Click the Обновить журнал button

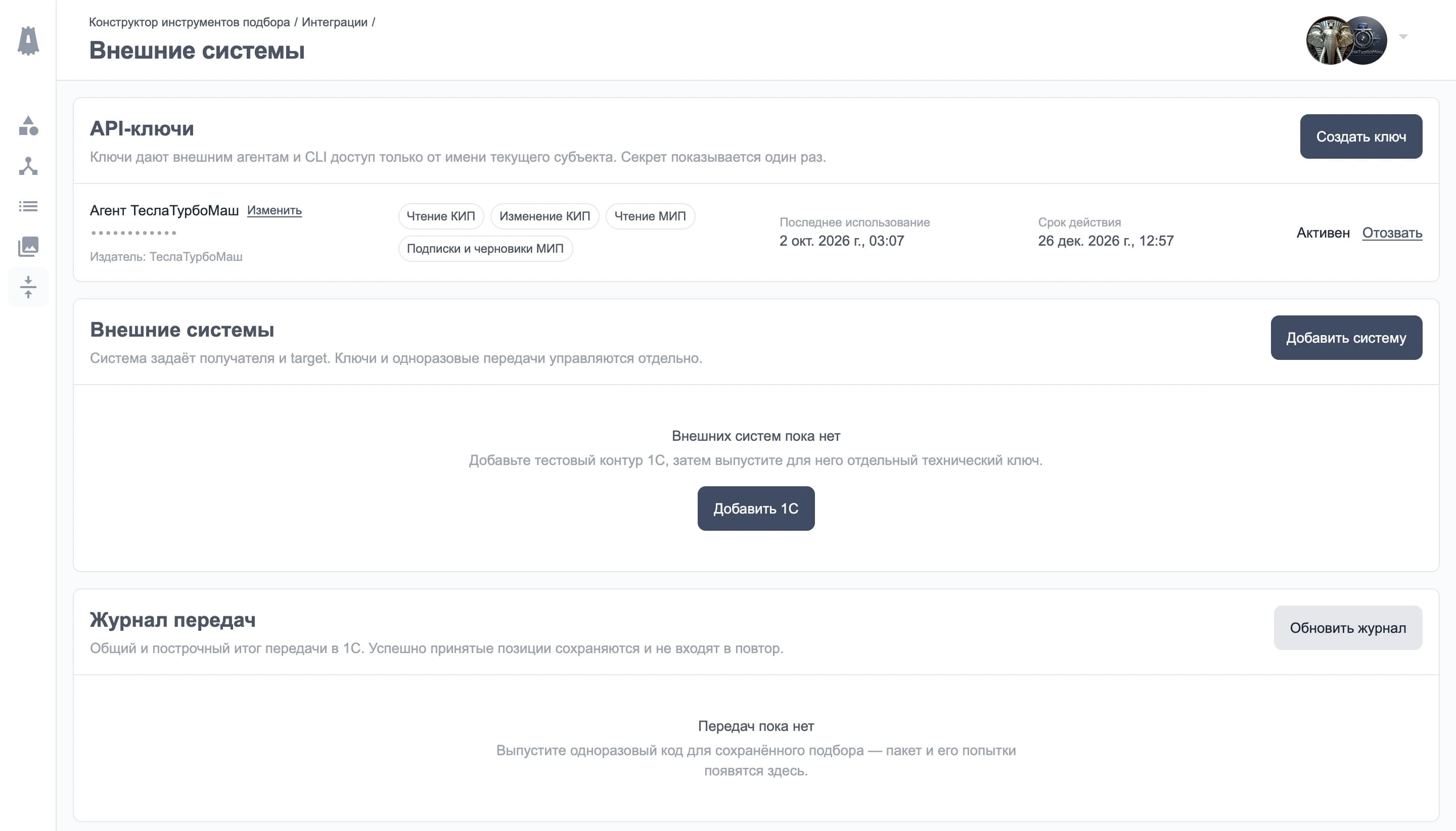(x=1347, y=627)
